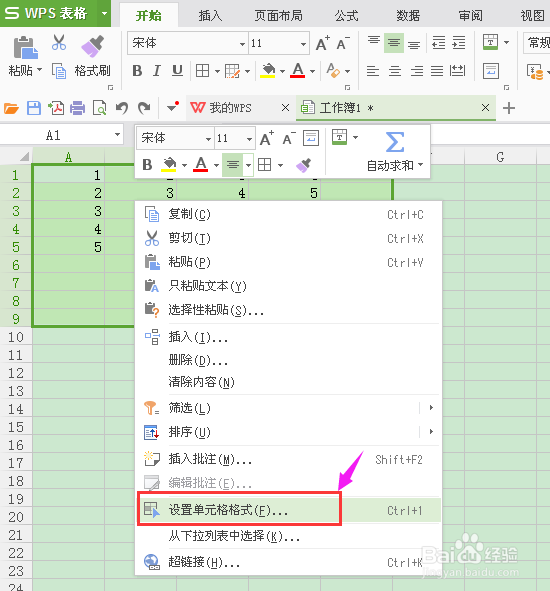The image size is (550, 591).
Task: Click the Cut scissors icon in ribbon
Action: 59,43
